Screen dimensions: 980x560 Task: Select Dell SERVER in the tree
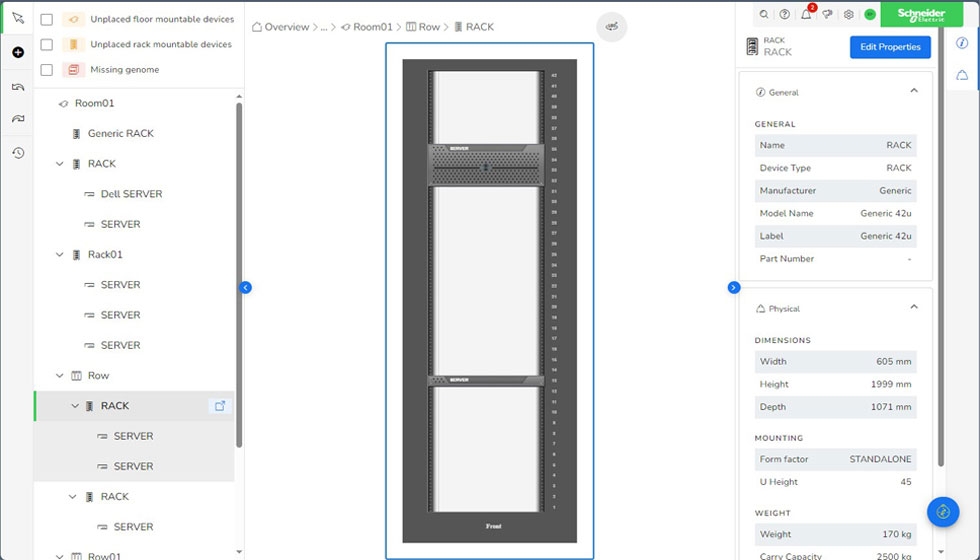[x=131, y=194]
